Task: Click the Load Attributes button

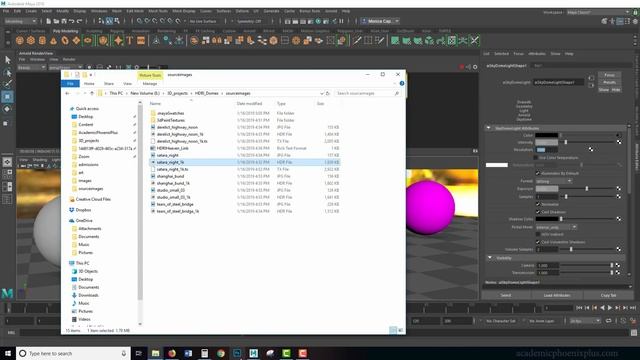Action: 557,295
